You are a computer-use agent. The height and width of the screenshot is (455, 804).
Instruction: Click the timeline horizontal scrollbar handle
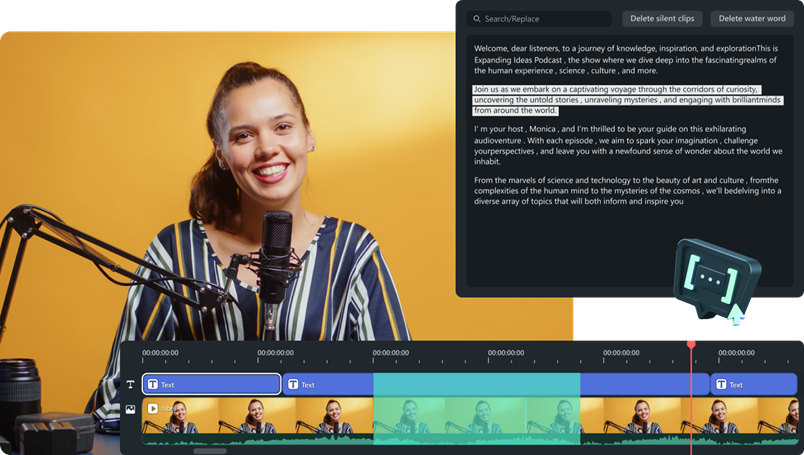[x=210, y=451]
